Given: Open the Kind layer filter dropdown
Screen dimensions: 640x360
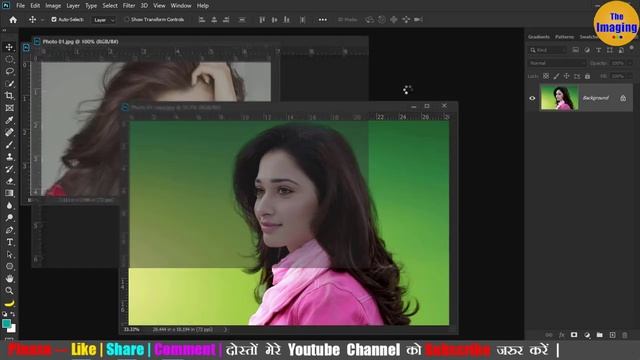Looking at the screenshot, I should [548, 50].
